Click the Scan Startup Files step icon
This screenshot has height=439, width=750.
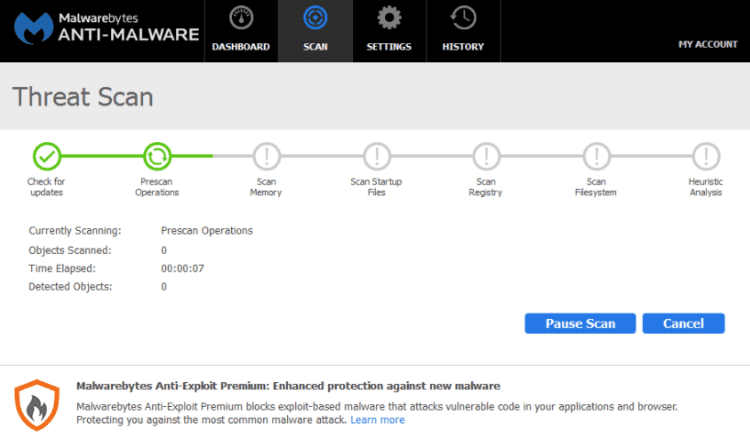376,156
